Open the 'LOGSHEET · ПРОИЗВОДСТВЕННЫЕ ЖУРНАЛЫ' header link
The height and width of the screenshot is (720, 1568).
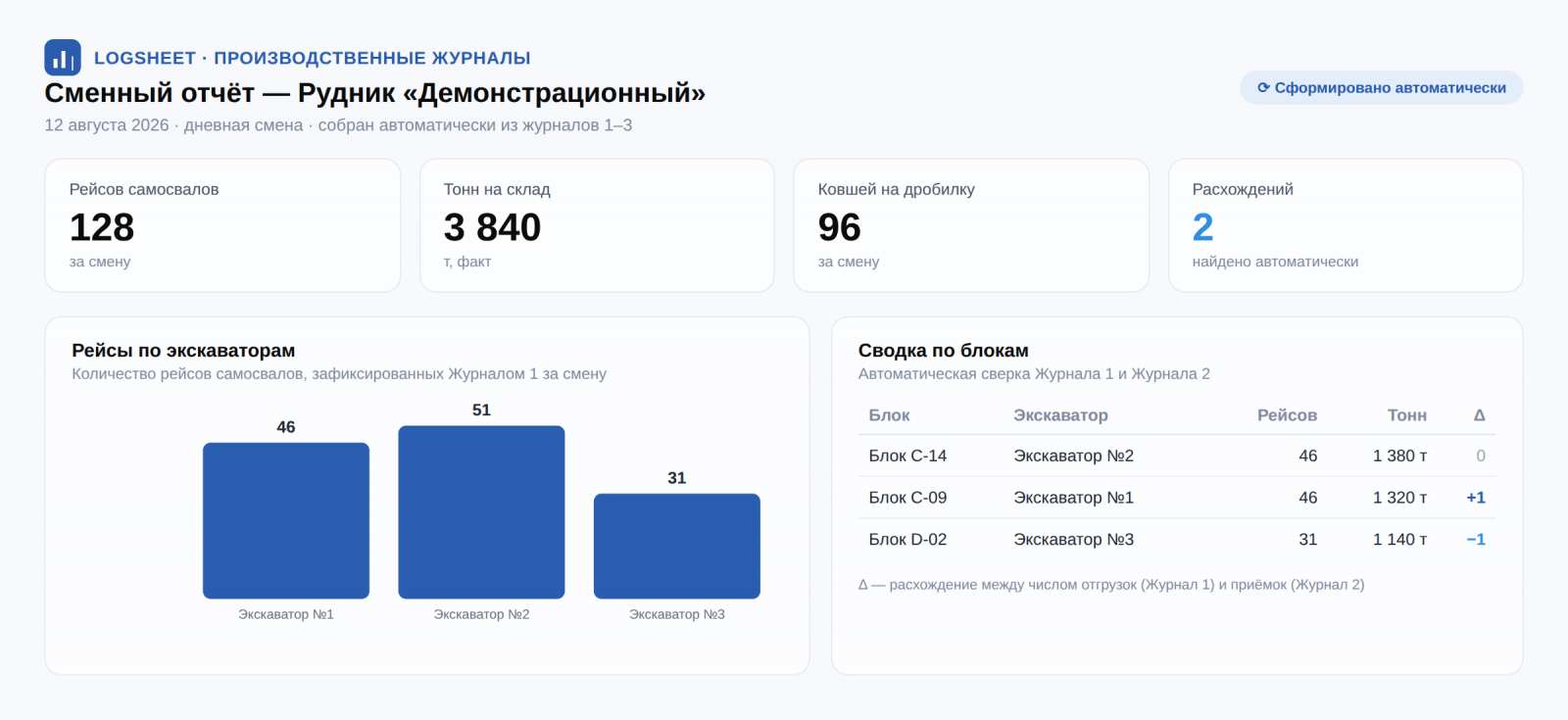[x=313, y=58]
